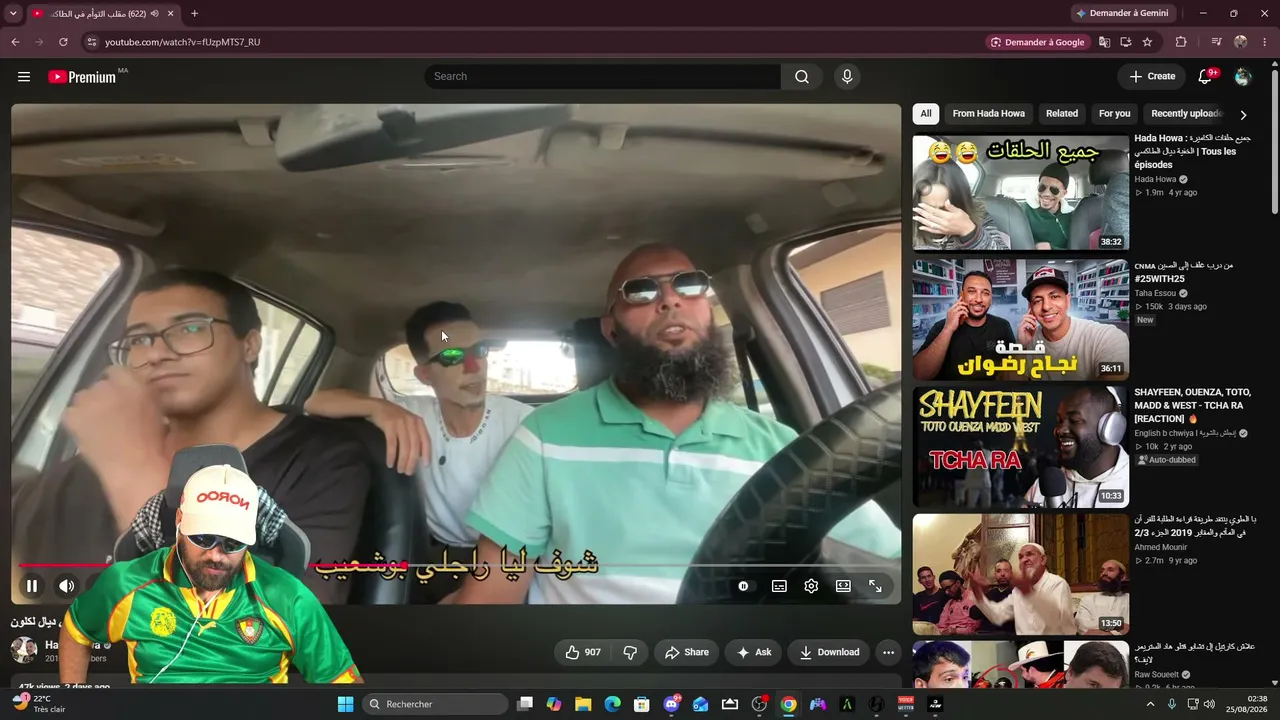The height and width of the screenshot is (720, 1280).
Task: Seek using the video progress bar
Action: pos(456,566)
